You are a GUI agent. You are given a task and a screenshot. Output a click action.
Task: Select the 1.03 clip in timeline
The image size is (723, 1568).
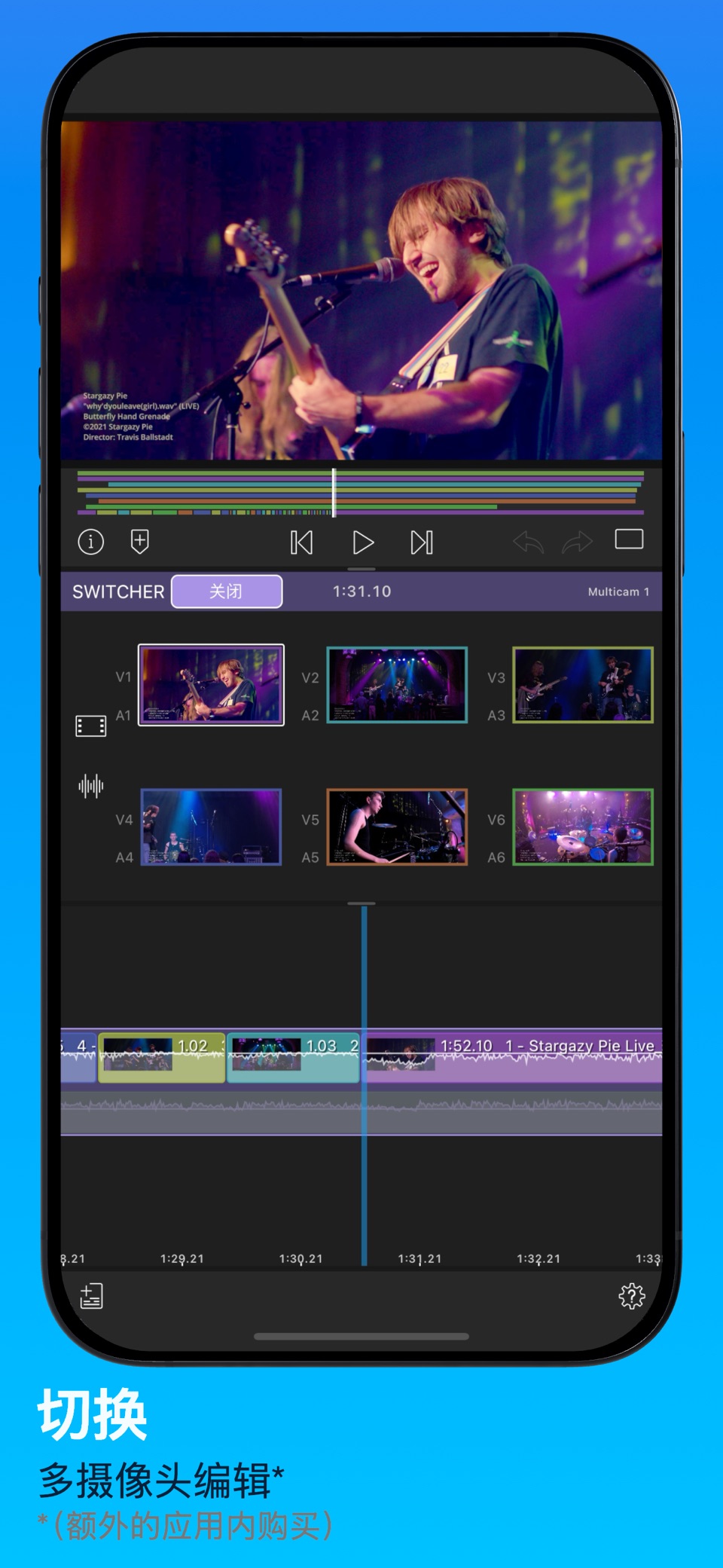(x=293, y=1057)
